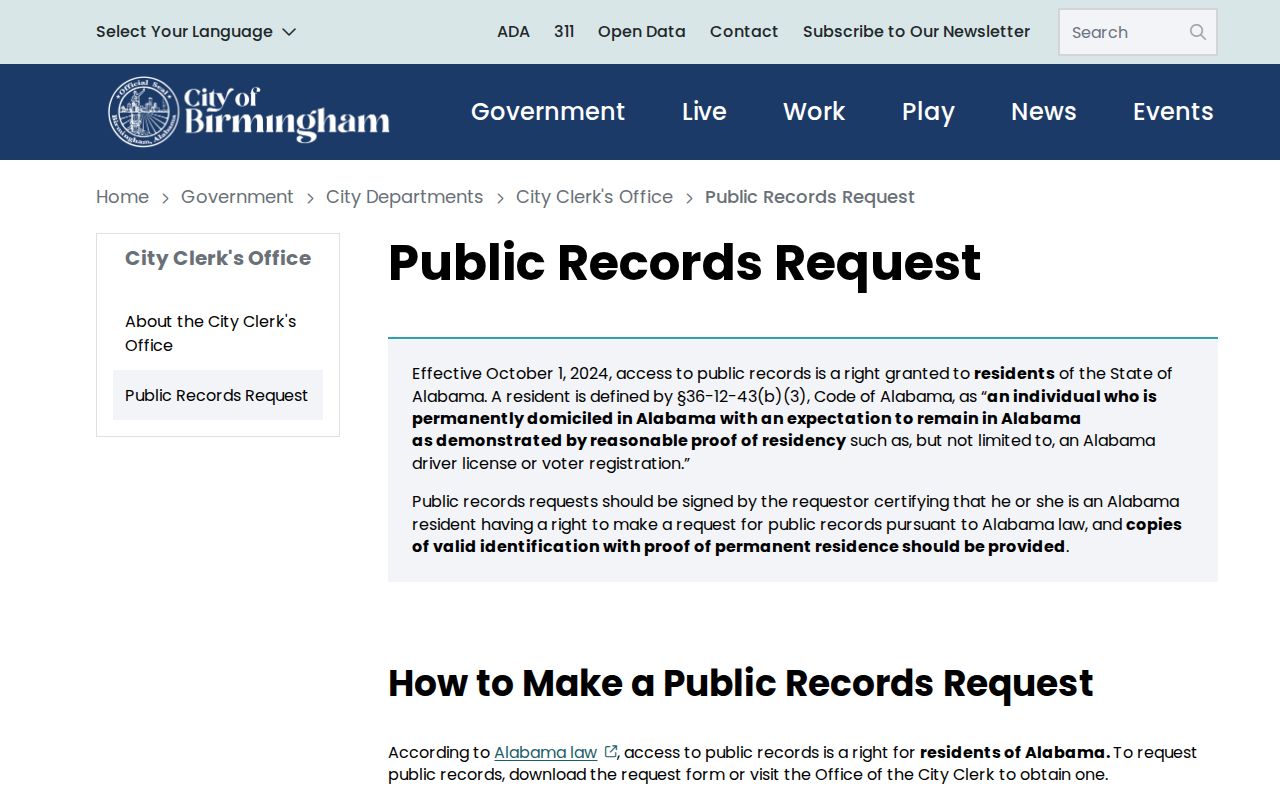
Task: Open the 311 link
Action: (x=564, y=32)
